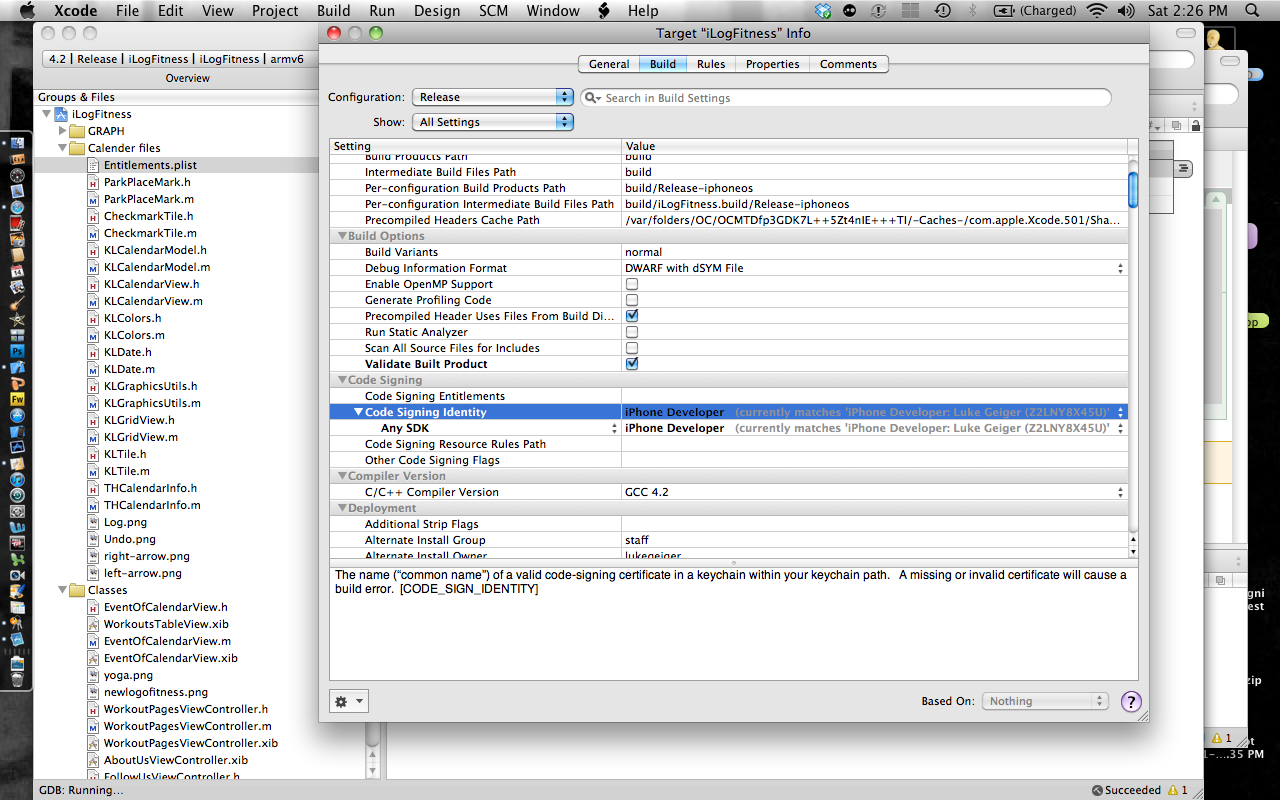The height and width of the screenshot is (800, 1280).
Task: Open Finder from the Dock
Action: 17,143
